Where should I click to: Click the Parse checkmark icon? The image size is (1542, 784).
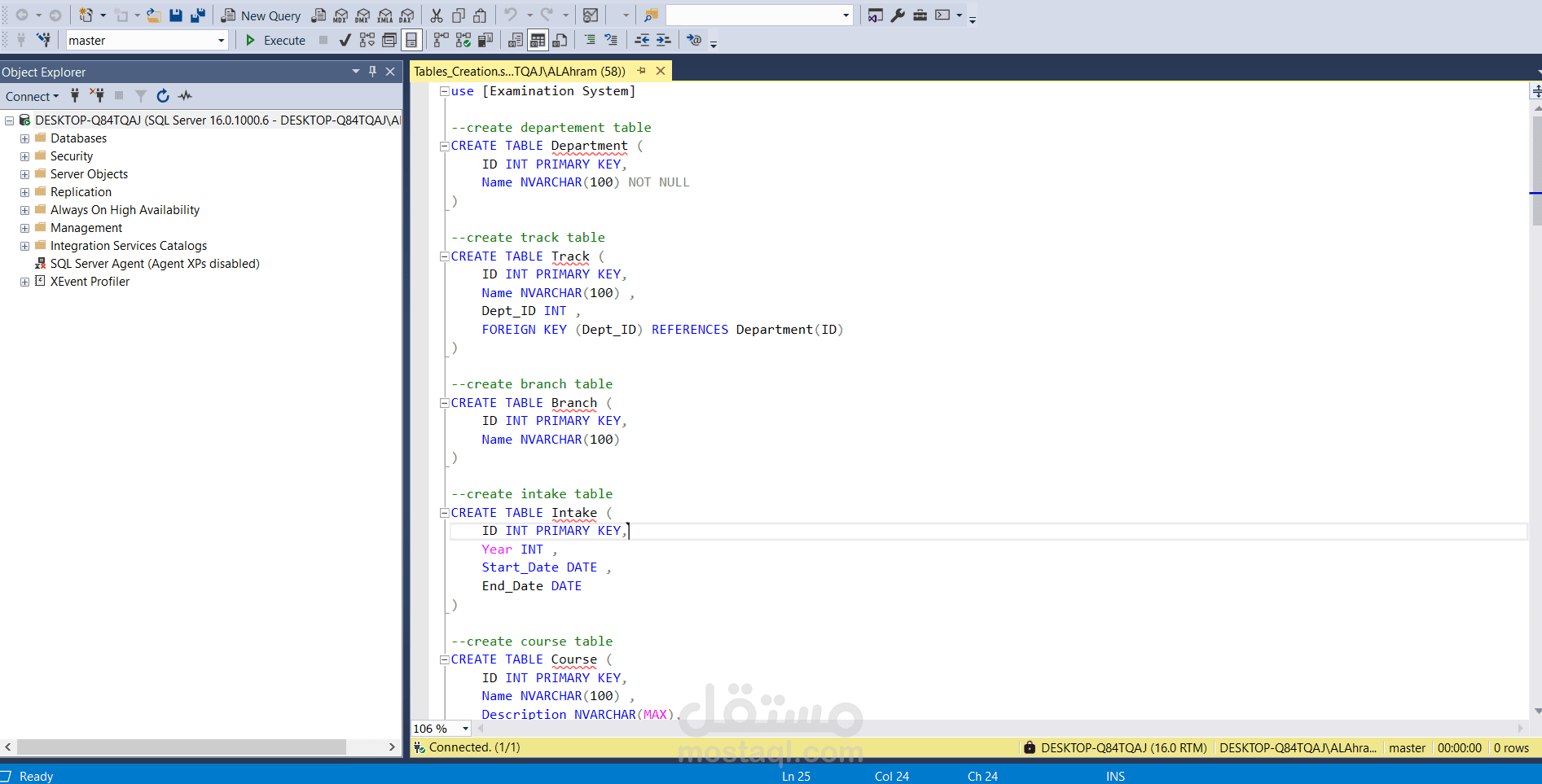[345, 40]
